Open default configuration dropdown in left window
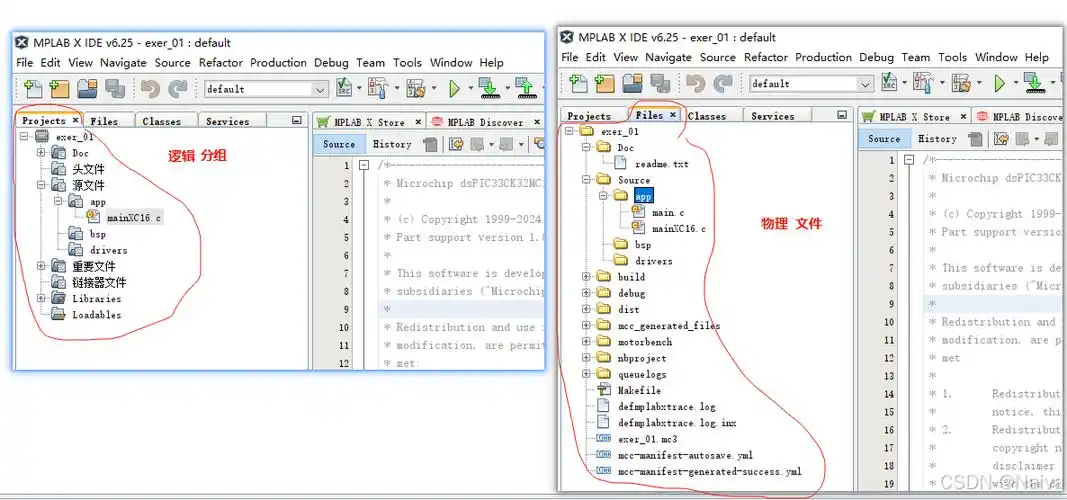1067x500 pixels. [319, 89]
